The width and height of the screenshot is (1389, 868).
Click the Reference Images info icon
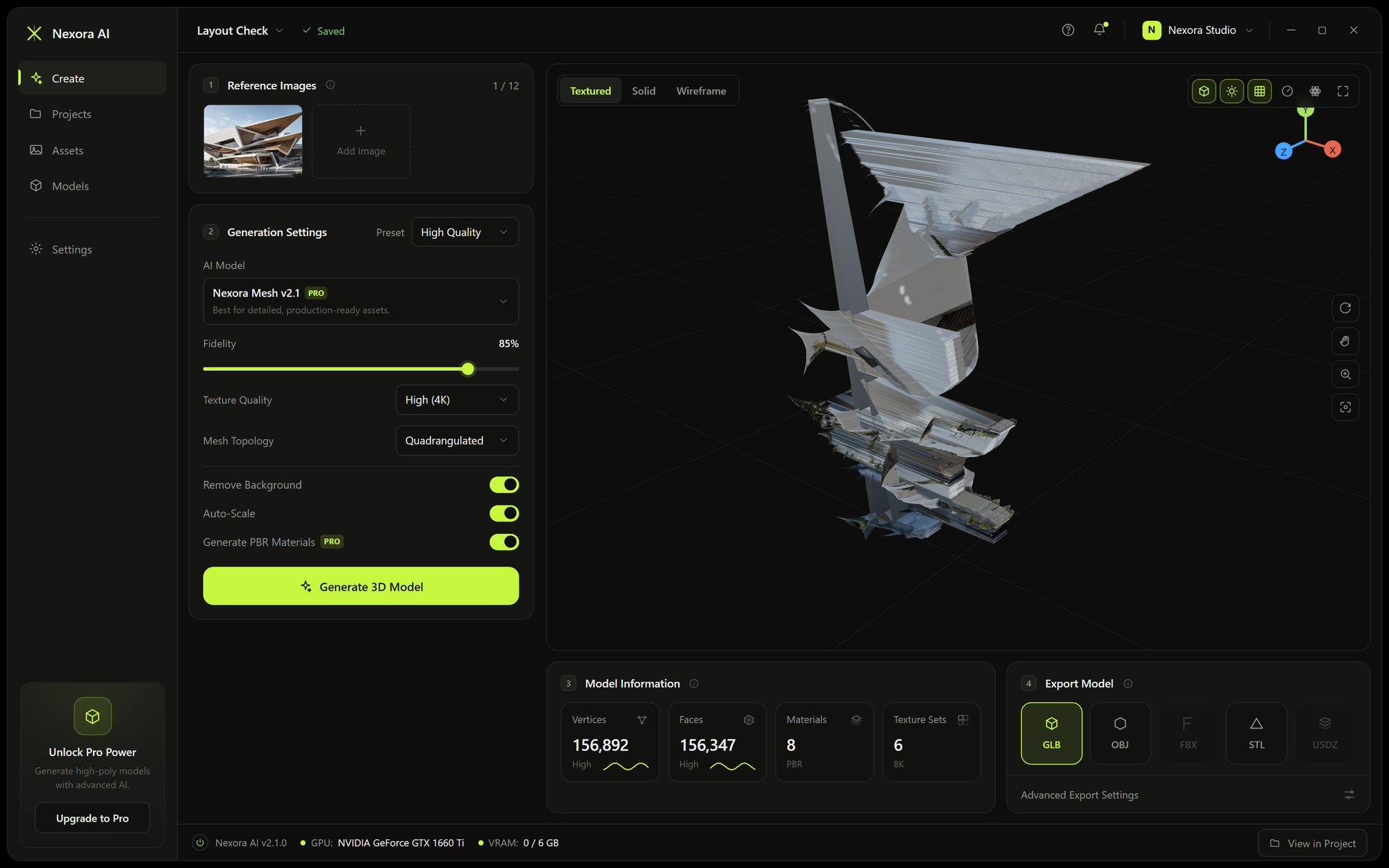pyautogui.click(x=331, y=85)
